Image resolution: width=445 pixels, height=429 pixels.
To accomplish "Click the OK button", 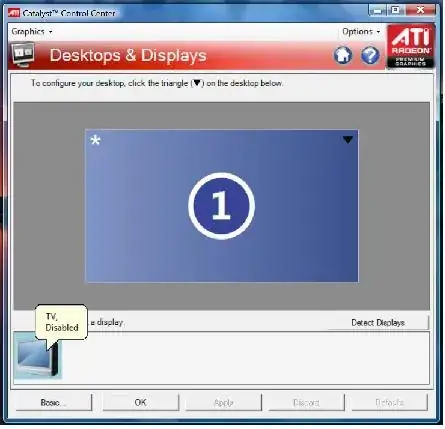I will (x=140, y=402).
